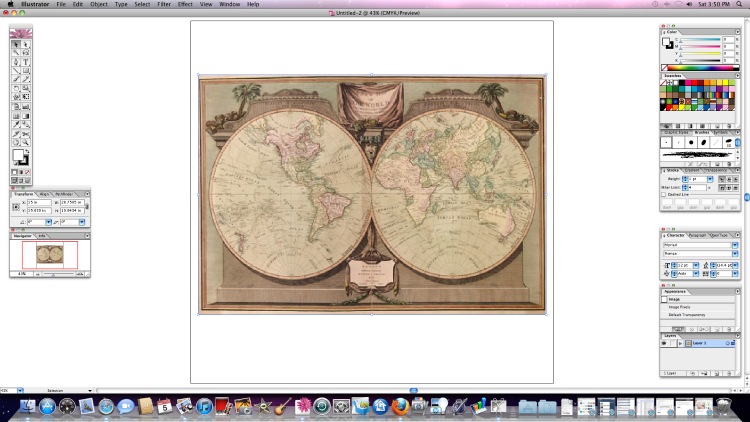
Task: Choose miter join in Stroke panel
Action: pyautogui.click(x=722, y=188)
